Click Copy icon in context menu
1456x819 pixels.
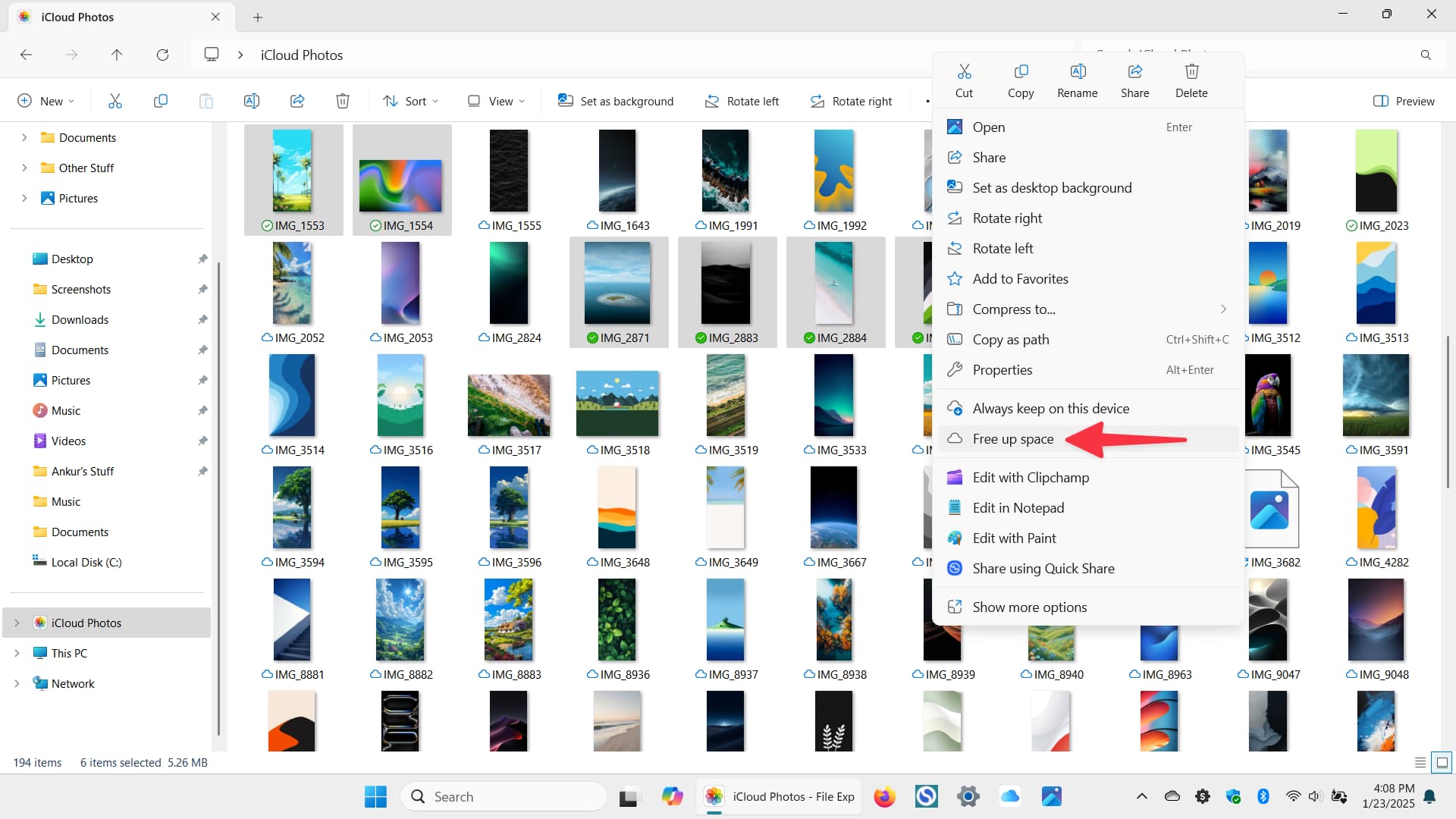coord(1021,72)
